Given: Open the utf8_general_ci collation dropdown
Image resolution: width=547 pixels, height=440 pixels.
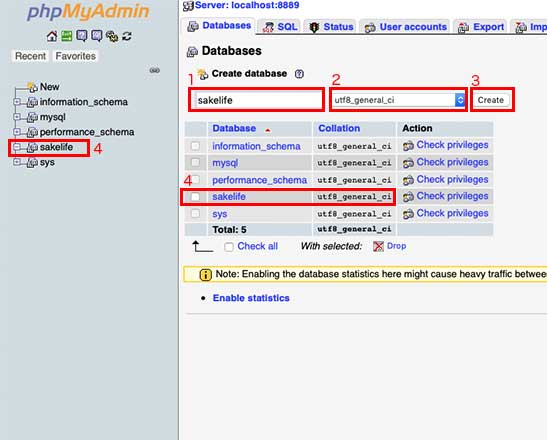Looking at the screenshot, I should [398, 100].
